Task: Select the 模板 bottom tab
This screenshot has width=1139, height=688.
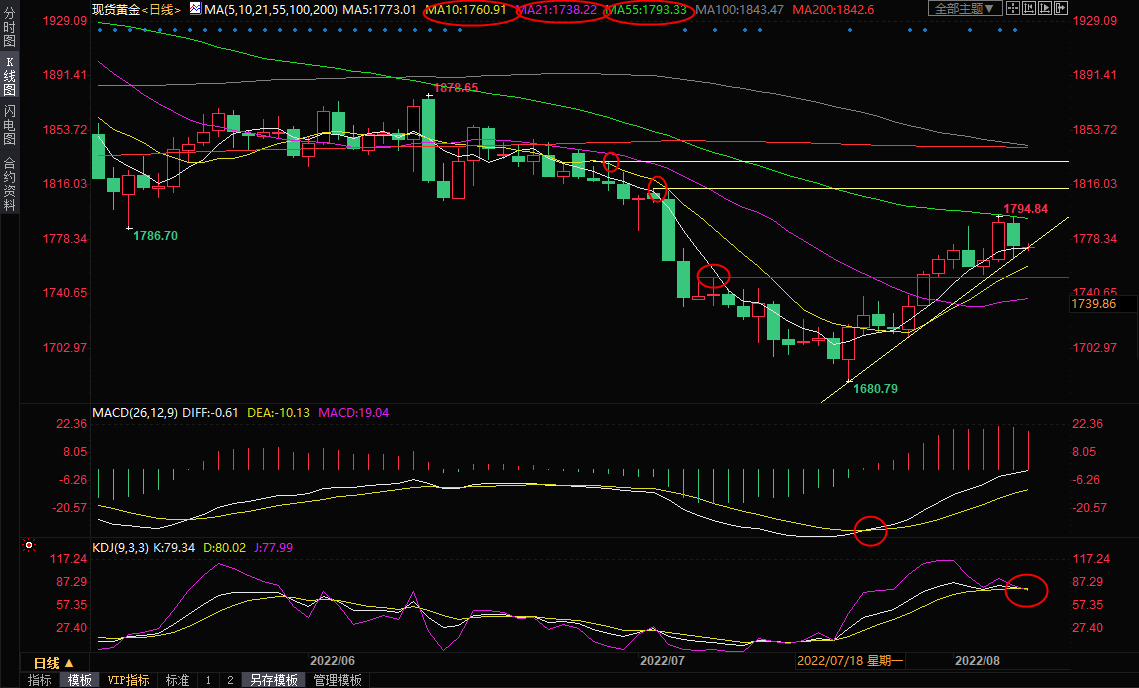Action: [x=79, y=680]
